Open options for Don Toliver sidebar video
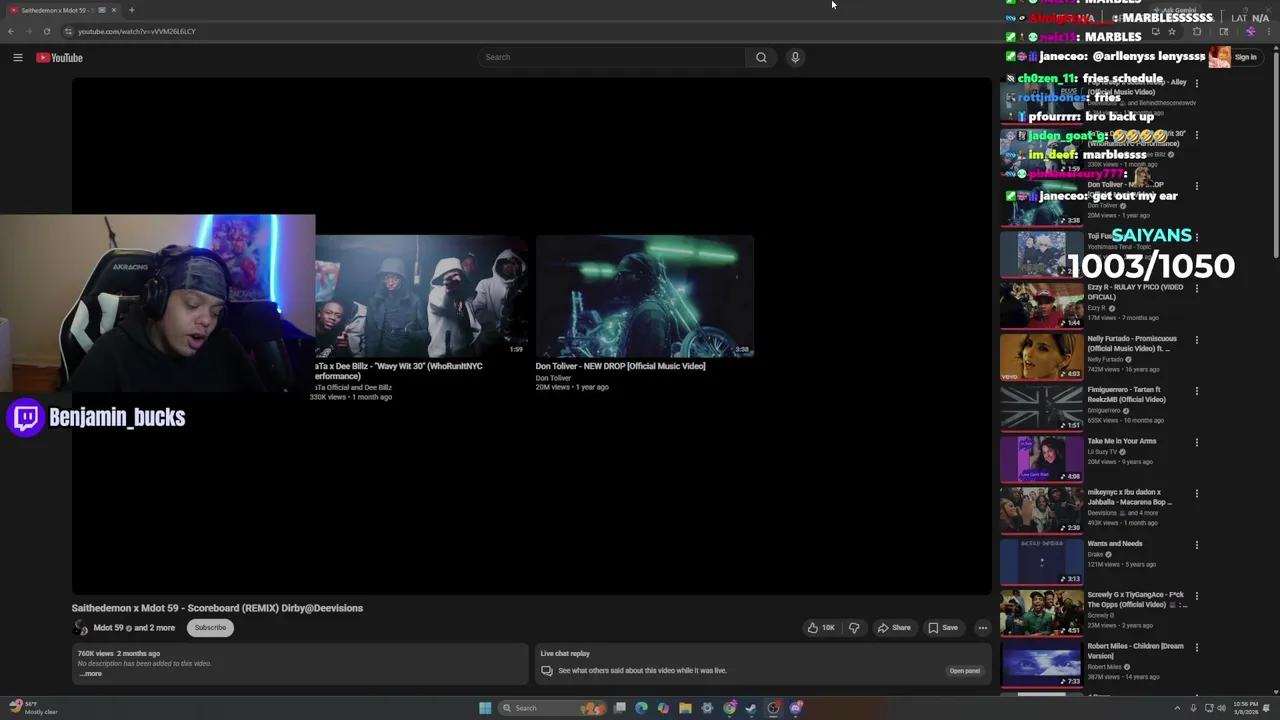 1196,185
